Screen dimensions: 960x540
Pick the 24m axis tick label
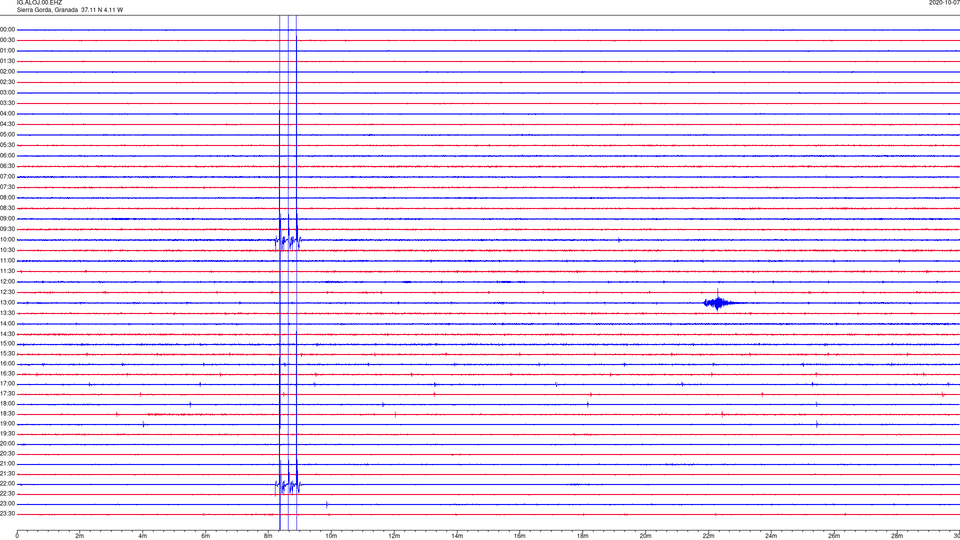[x=771, y=536]
